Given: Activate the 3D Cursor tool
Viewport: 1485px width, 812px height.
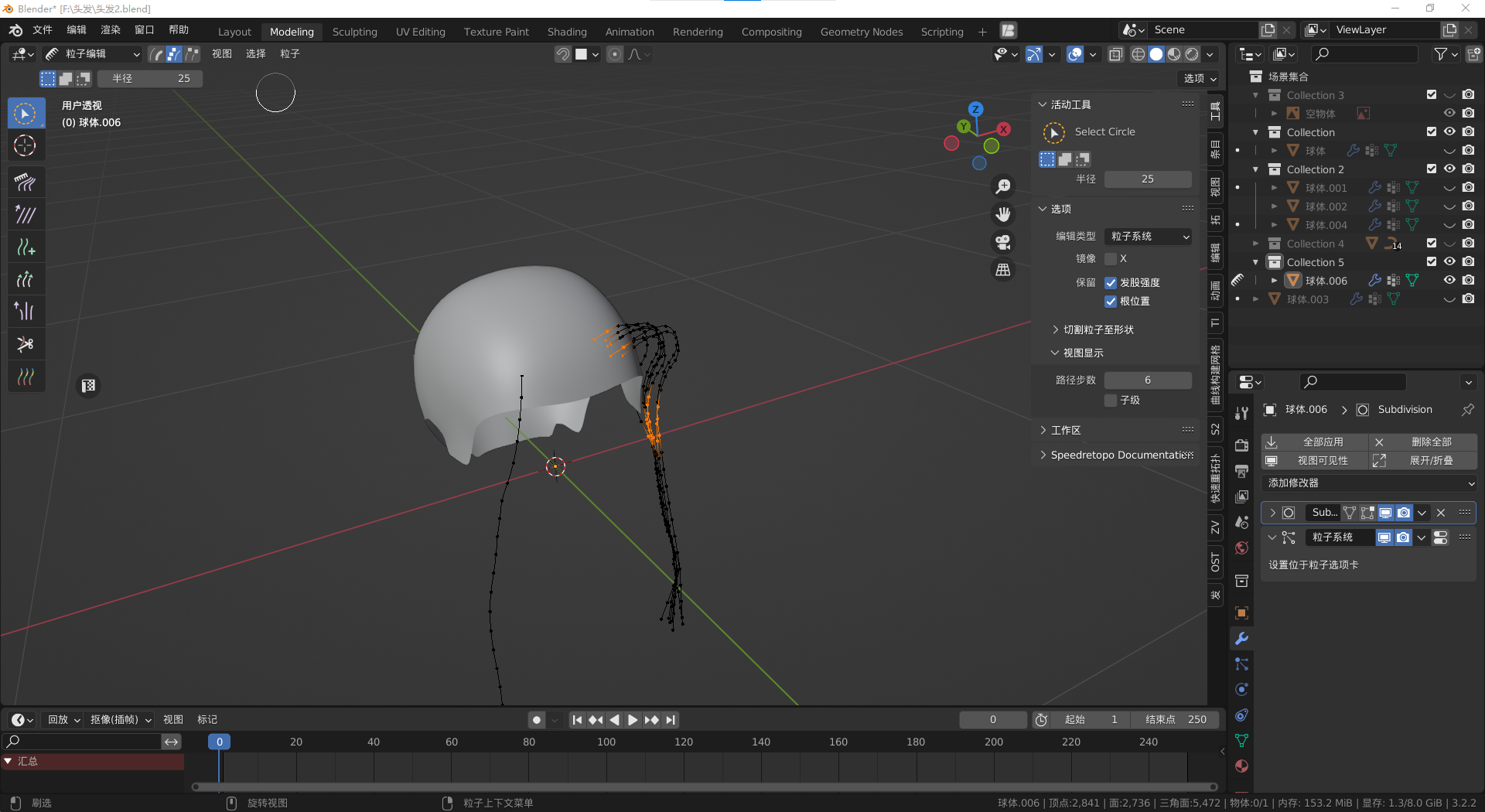Looking at the screenshot, I should [26, 145].
